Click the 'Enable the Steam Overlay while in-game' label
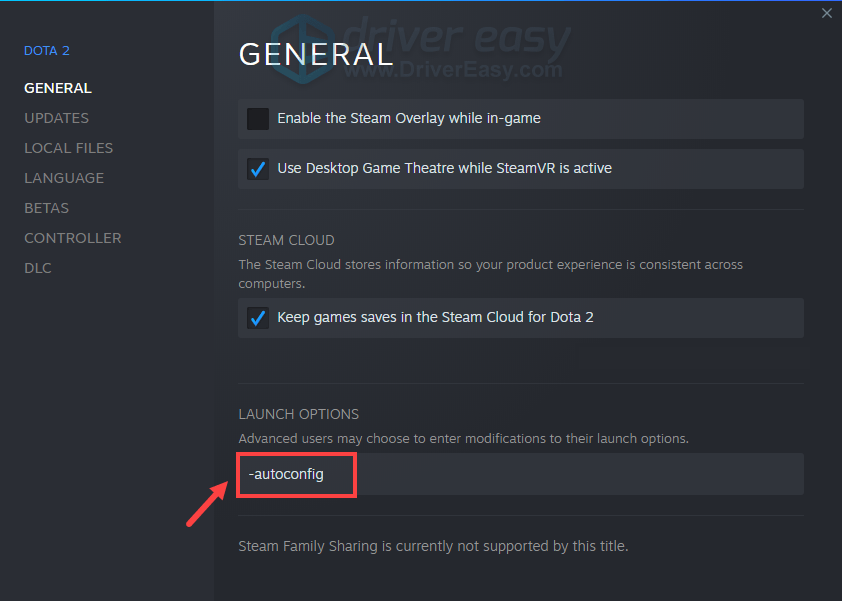842x601 pixels. tap(409, 118)
